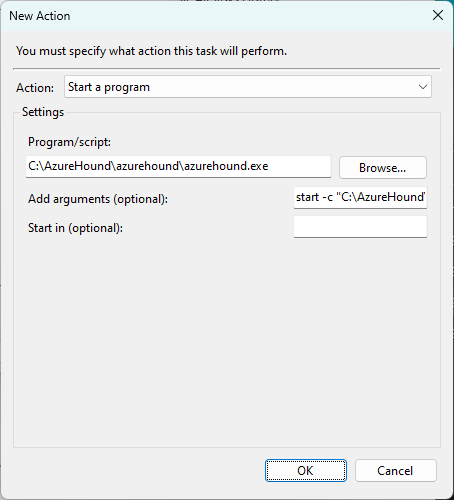Image resolution: width=454 pixels, height=500 pixels.
Task: Click the Program/script path field
Action: pyautogui.click(x=178, y=166)
